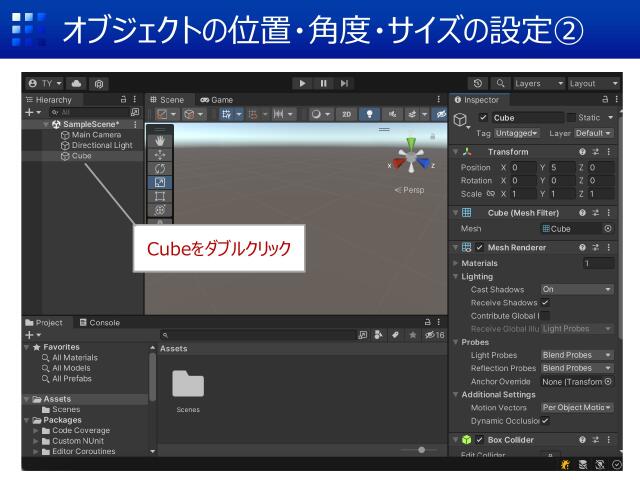Screen dimensions: 640x480
Task: Switch to the Game tab
Action: coord(216,100)
